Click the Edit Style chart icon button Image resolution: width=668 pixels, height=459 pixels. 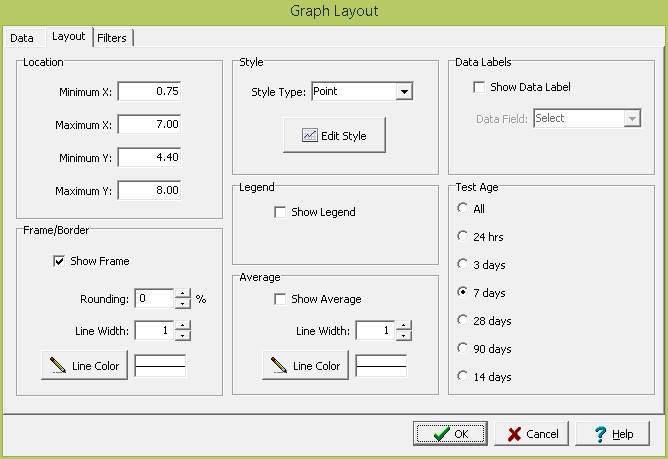pyautogui.click(x=333, y=136)
